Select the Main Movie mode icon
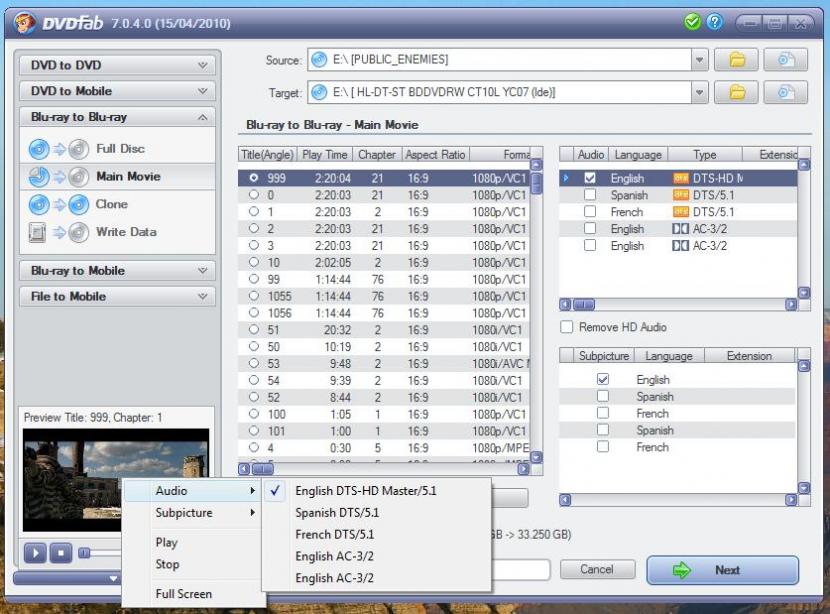Screen dimensions: 830x614 58,177
